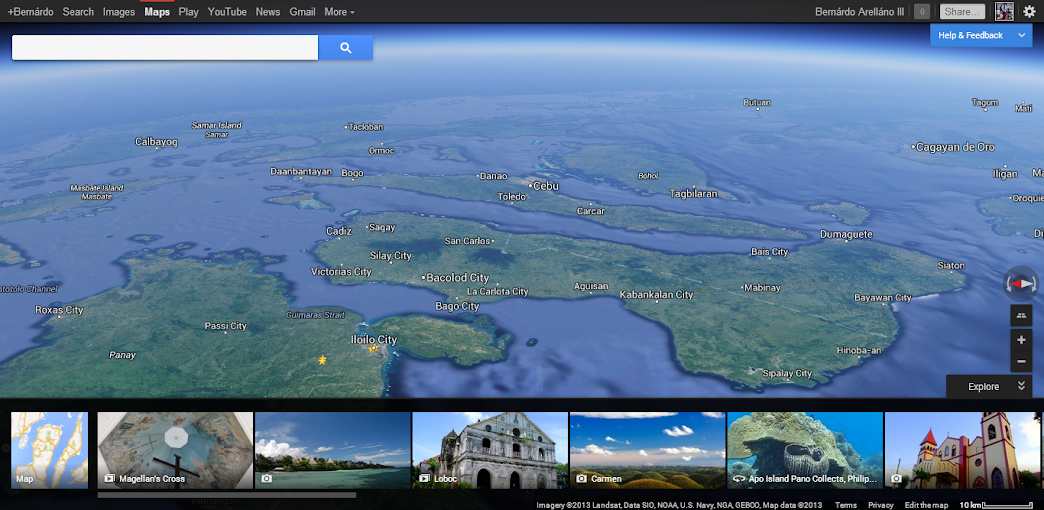Click the Tagbilaran label
Image resolution: width=1044 pixels, height=510 pixels.
point(694,194)
